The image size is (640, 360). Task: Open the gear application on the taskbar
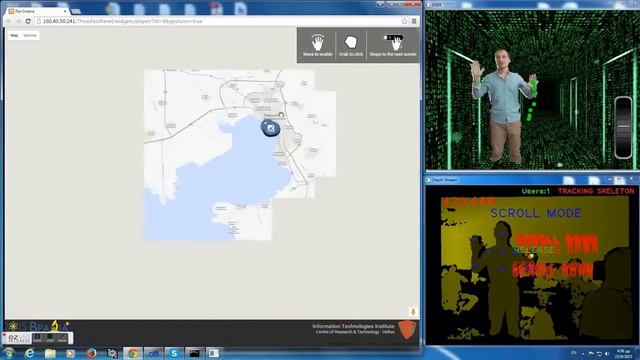coord(112,353)
